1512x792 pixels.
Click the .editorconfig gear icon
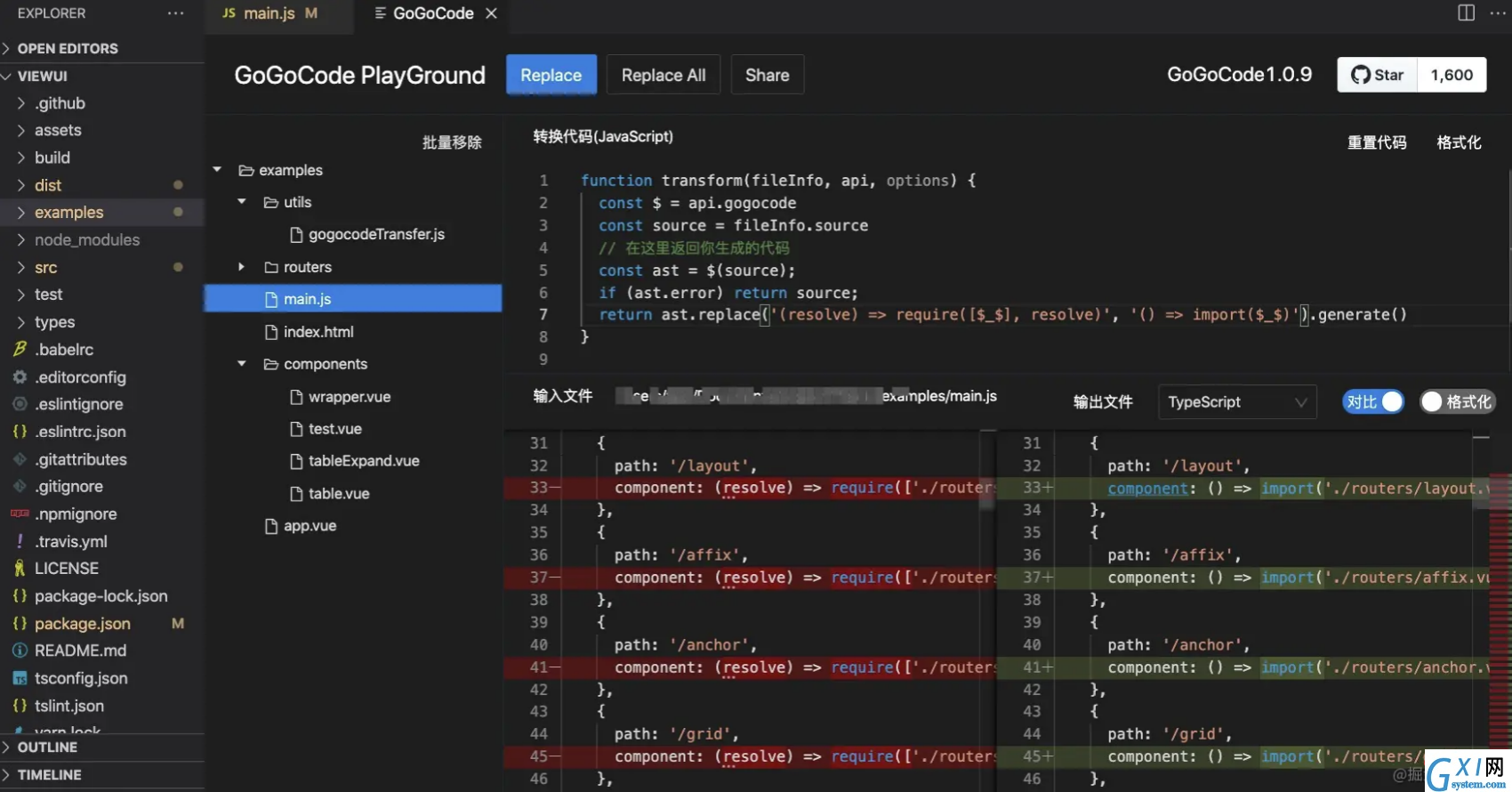(20, 376)
